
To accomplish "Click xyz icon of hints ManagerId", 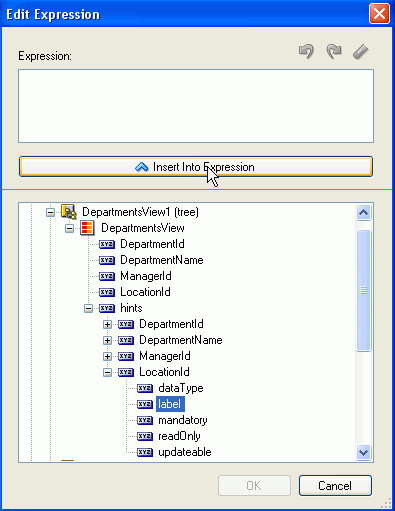I will point(126,356).
